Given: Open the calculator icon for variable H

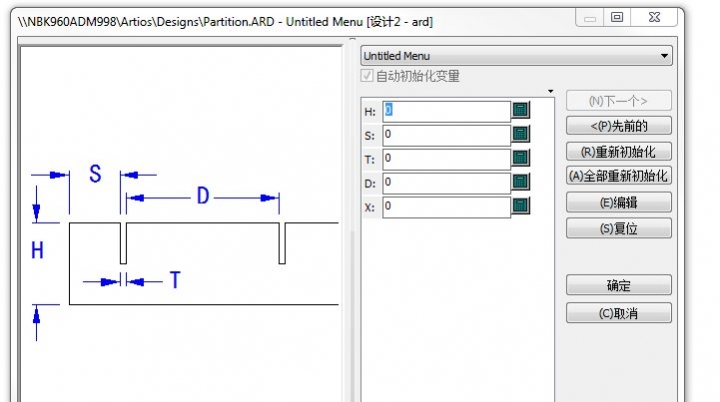Looking at the screenshot, I should tap(521, 110).
